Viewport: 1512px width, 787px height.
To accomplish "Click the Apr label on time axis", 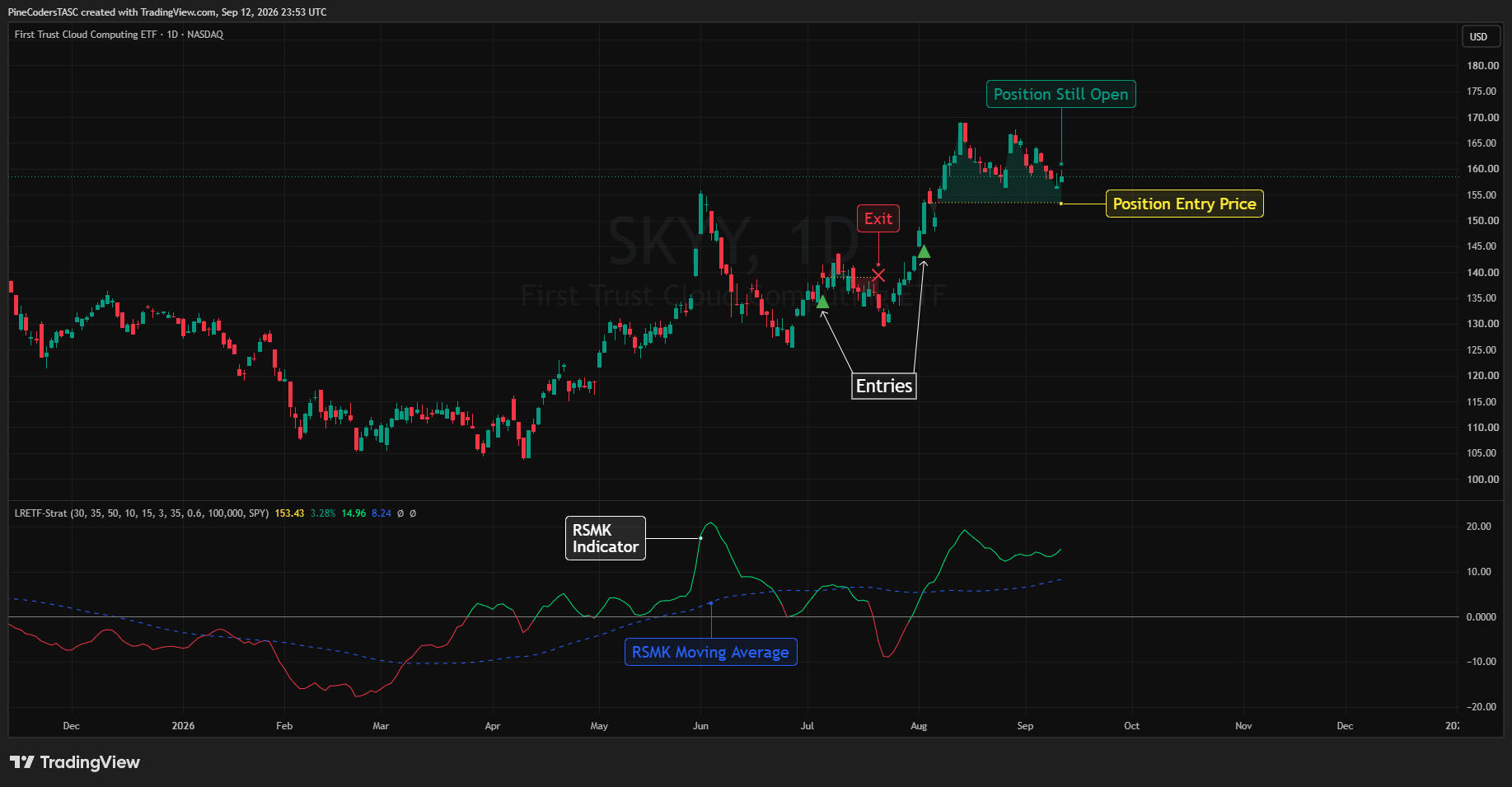I will point(493,726).
